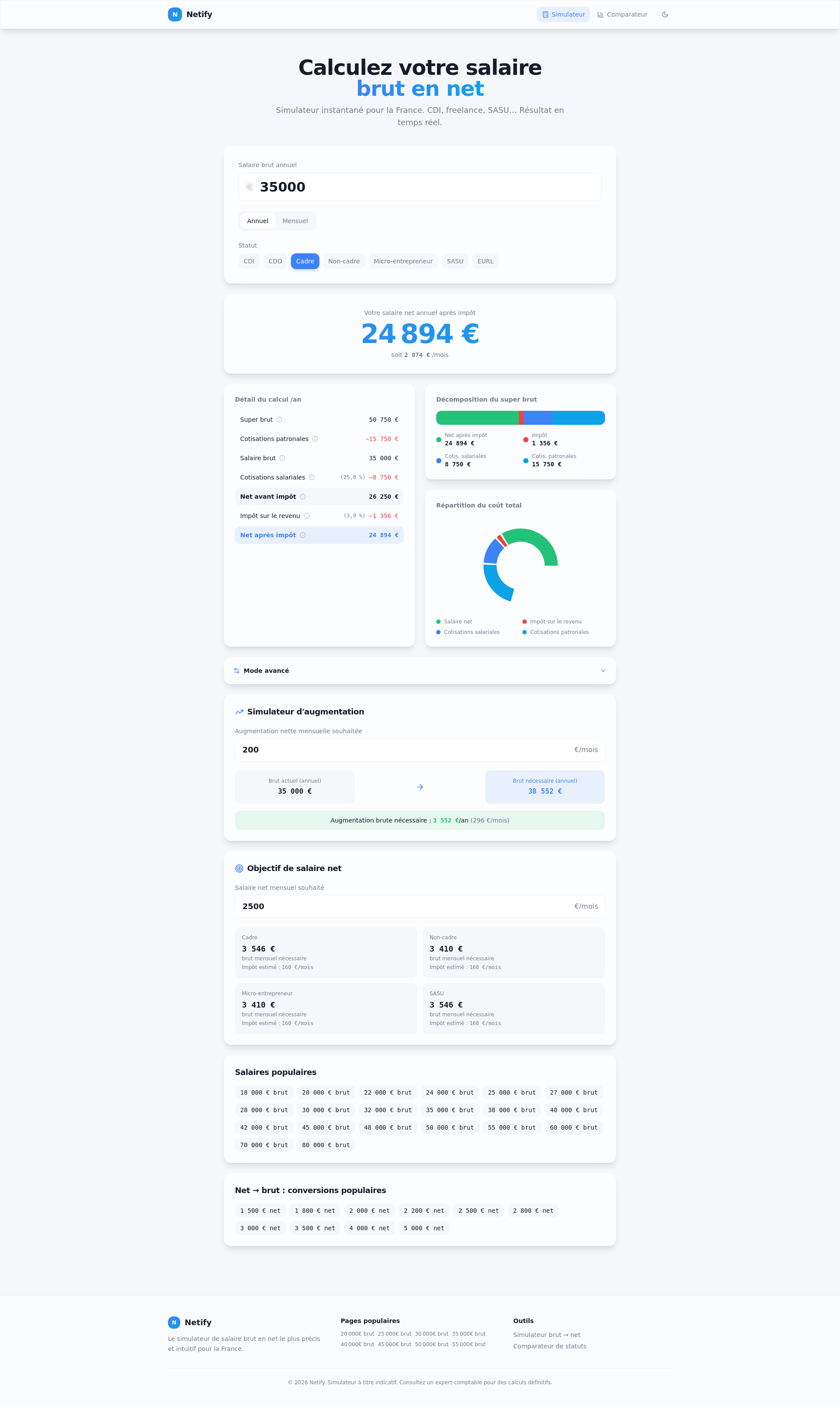Image resolution: width=840 pixels, height=1407 pixels.
Task: Click info icon beside Cotisations patronales
Action: 315,439
